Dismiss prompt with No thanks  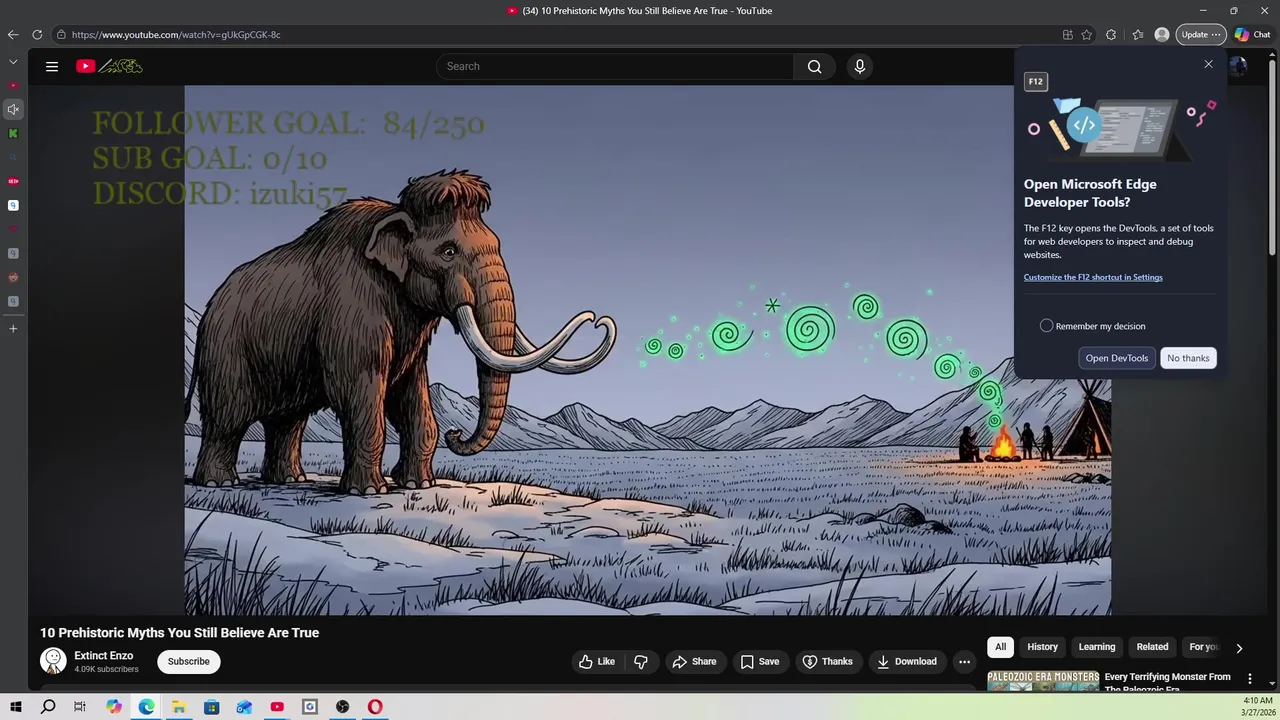(x=1188, y=358)
